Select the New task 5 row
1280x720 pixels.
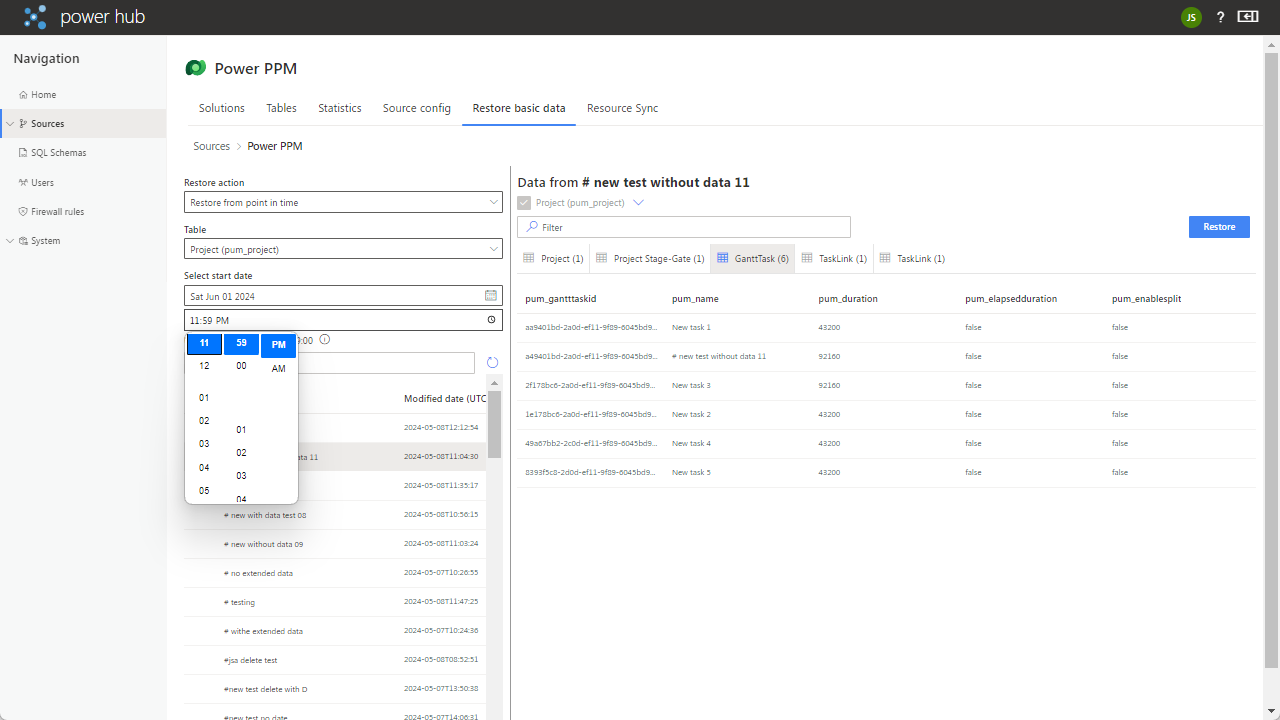(x=886, y=472)
